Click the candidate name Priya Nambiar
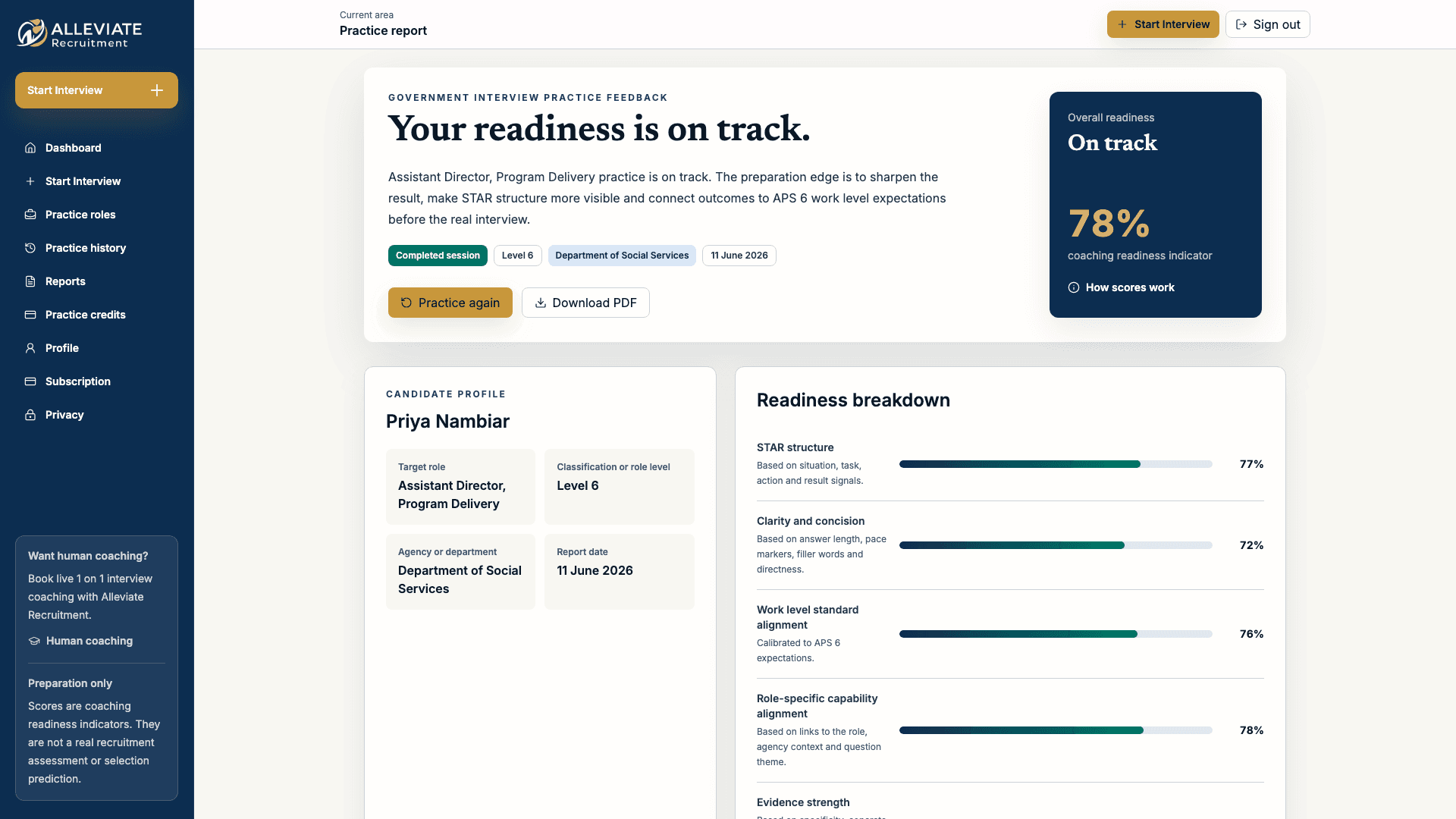Viewport: 1456px width, 819px height. coord(447,422)
